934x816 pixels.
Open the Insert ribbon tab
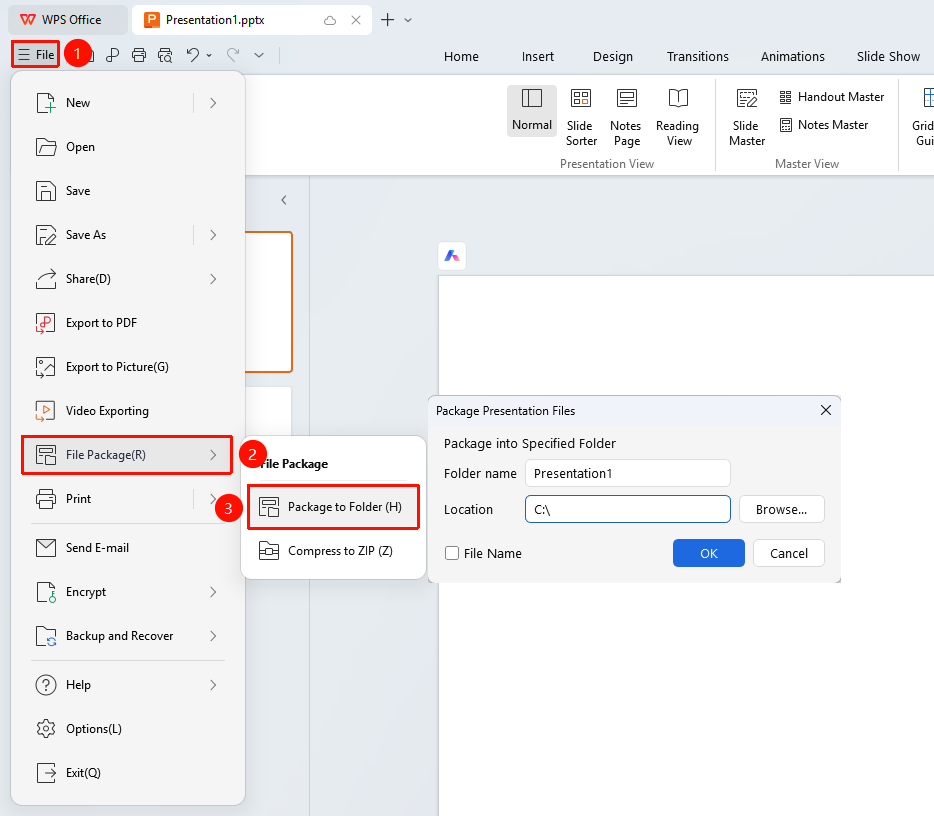click(x=538, y=57)
